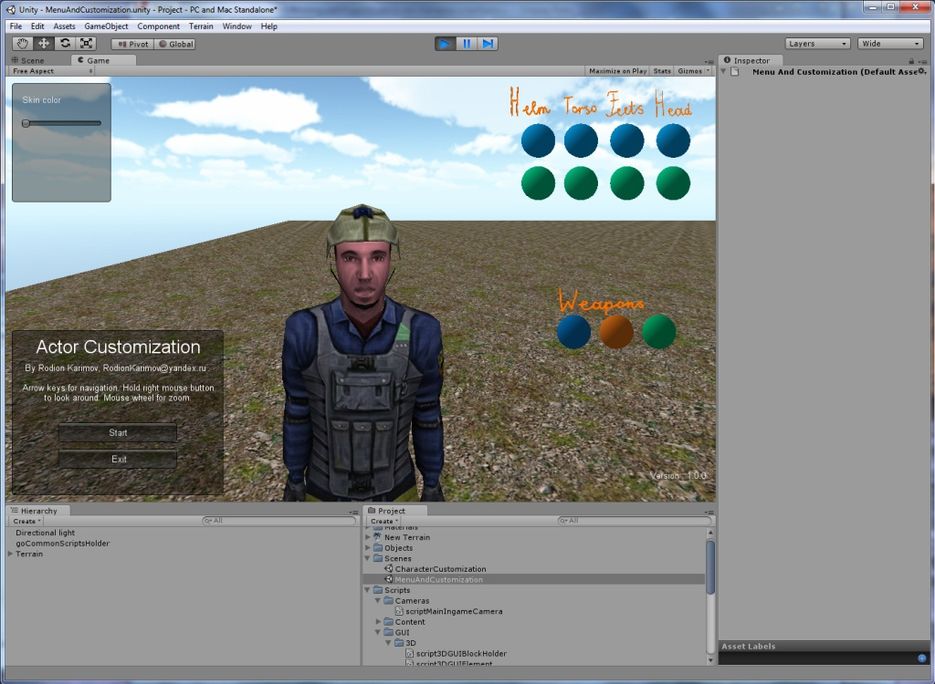Open the Hierarchy Create dropdown
The width and height of the screenshot is (935, 684).
26,521
